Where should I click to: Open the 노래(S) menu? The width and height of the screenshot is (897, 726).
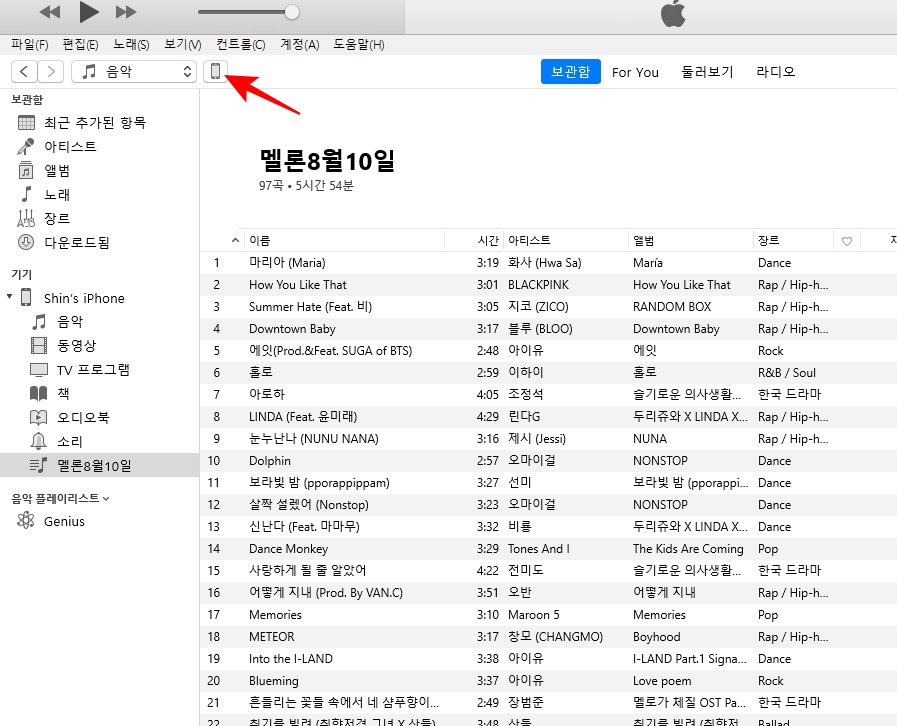[x=131, y=45]
